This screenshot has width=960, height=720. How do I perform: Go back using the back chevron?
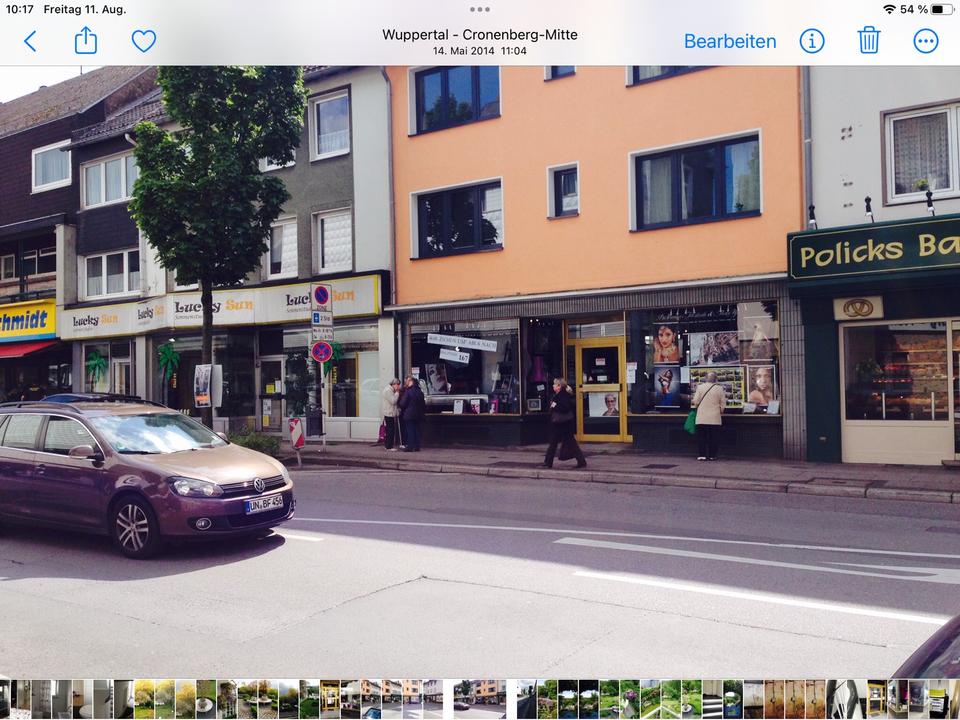pos(30,41)
